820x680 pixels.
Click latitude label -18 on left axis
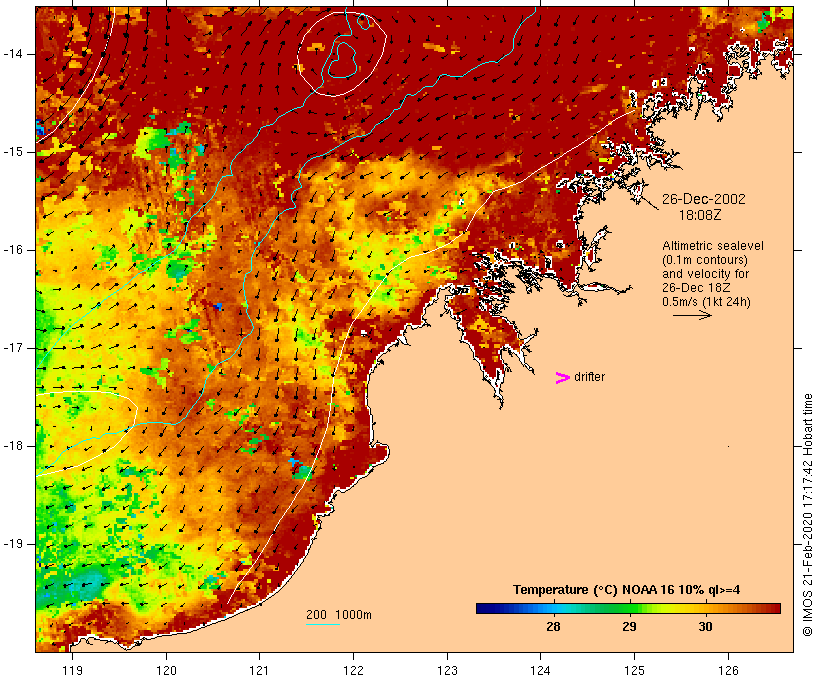point(13,446)
